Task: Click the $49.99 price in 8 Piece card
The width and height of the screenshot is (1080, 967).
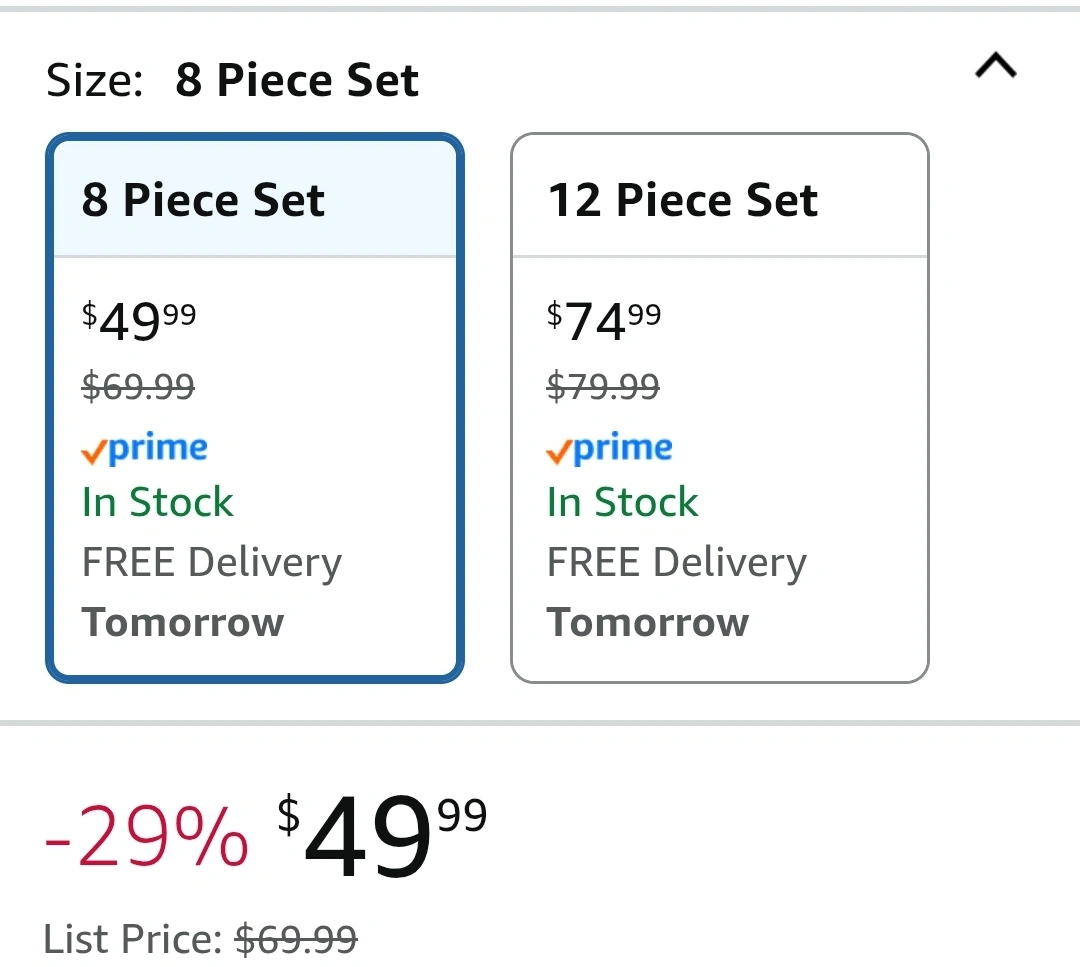Action: pyautogui.click(x=138, y=321)
